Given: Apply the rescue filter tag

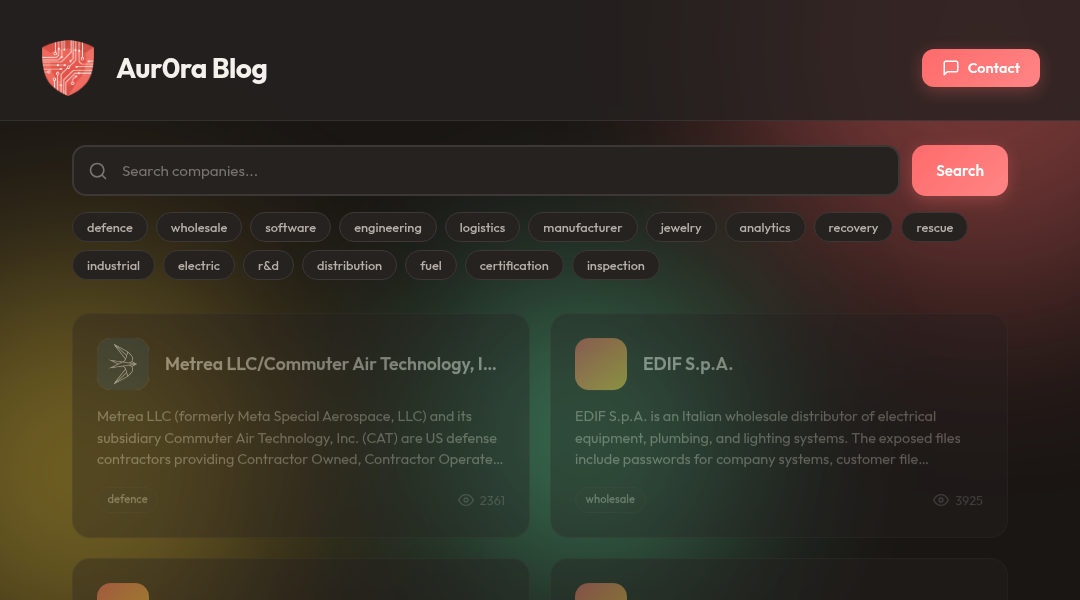Looking at the screenshot, I should pyautogui.click(x=935, y=227).
